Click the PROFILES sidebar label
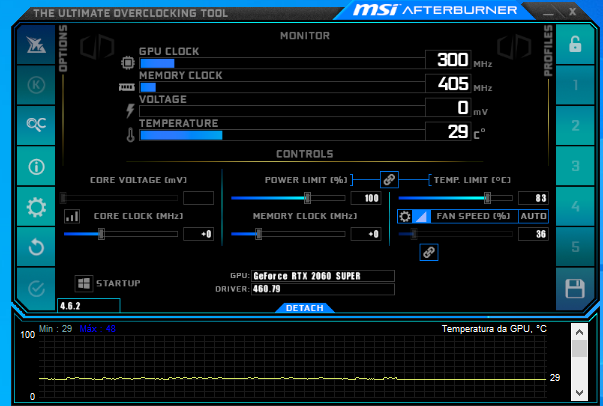603x406 pixels. coord(548,50)
